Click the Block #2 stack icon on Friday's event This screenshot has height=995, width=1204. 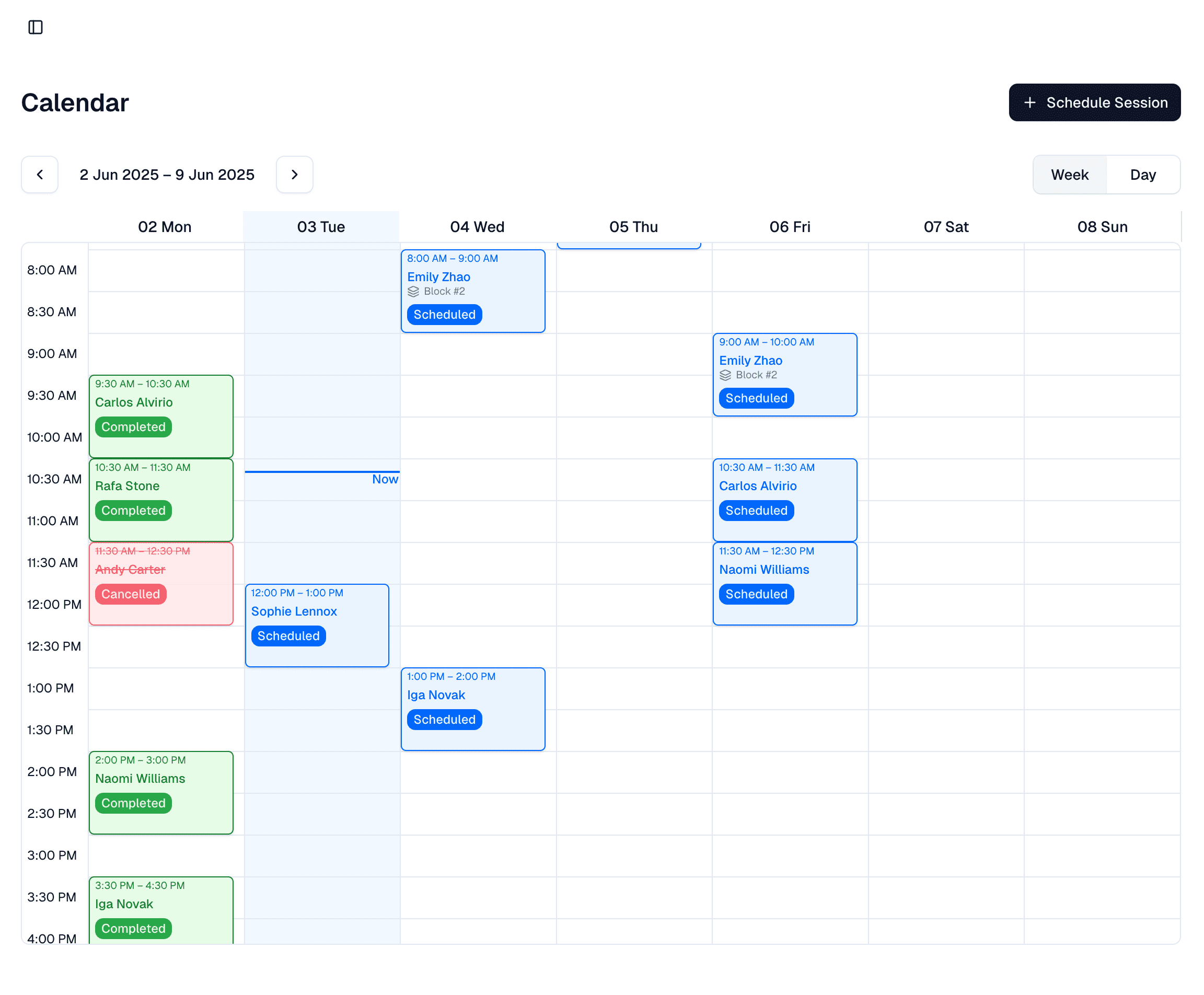(725, 375)
